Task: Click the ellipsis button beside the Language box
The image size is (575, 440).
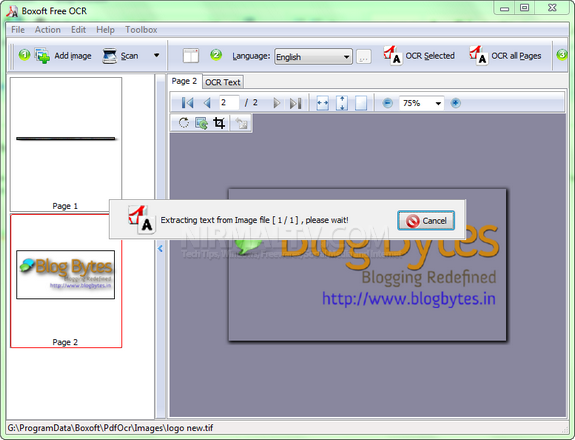Action: (364, 57)
